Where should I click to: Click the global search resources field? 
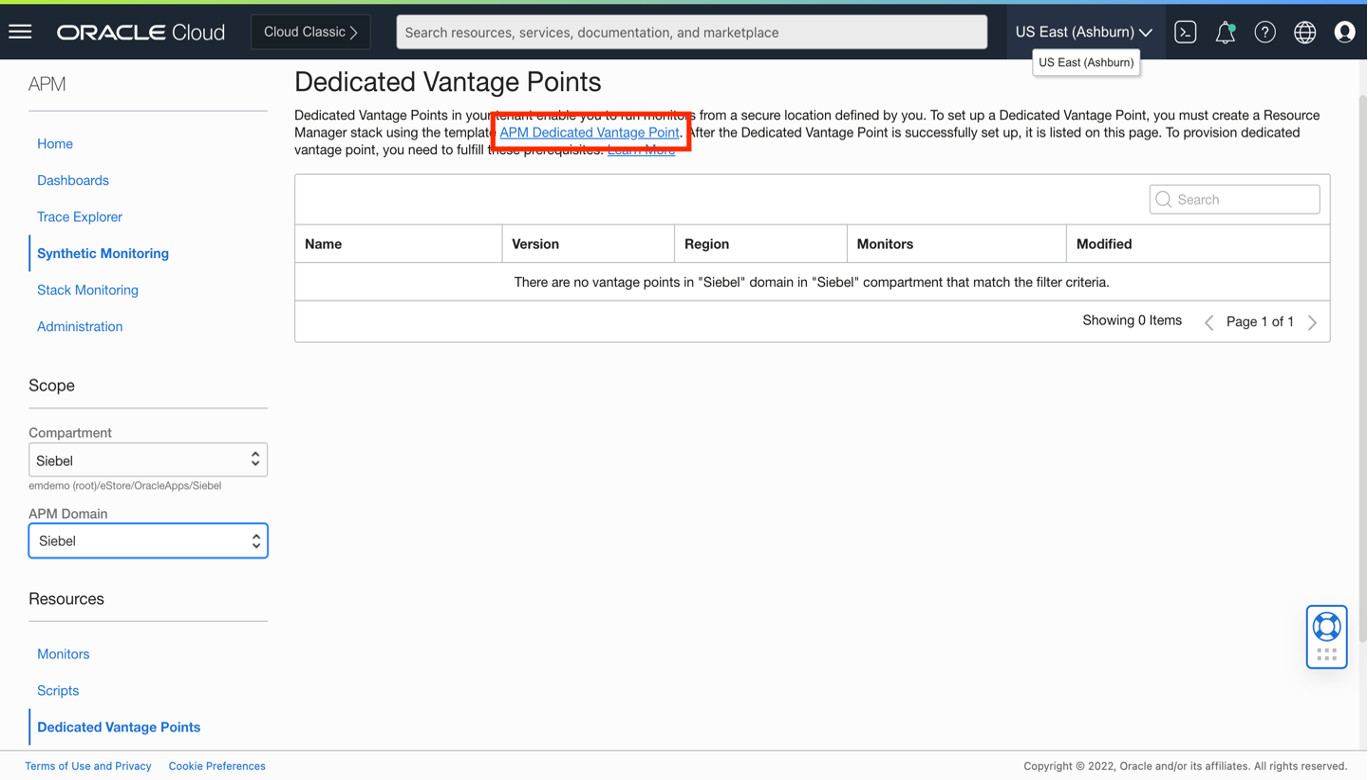click(692, 32)
